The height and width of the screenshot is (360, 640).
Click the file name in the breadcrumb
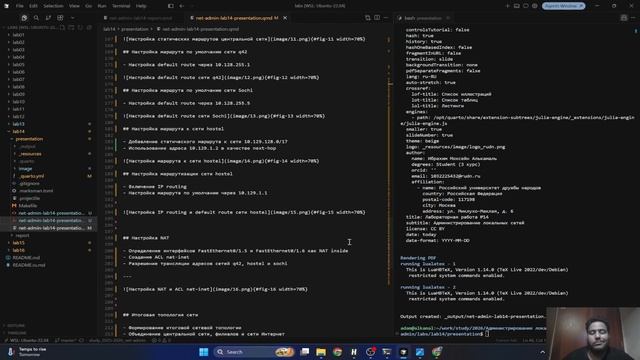200,29
